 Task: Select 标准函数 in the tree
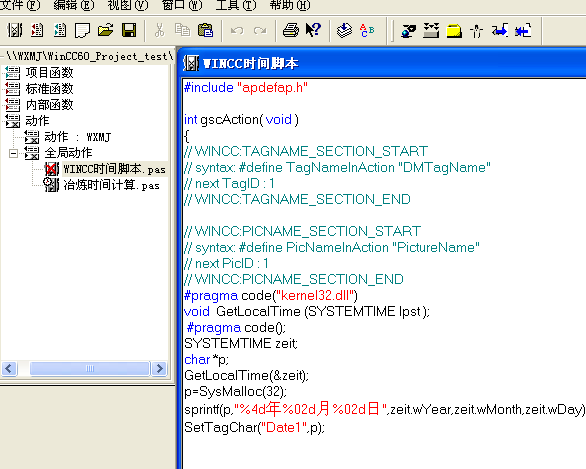pyautogui.click(x=49, y=89)
